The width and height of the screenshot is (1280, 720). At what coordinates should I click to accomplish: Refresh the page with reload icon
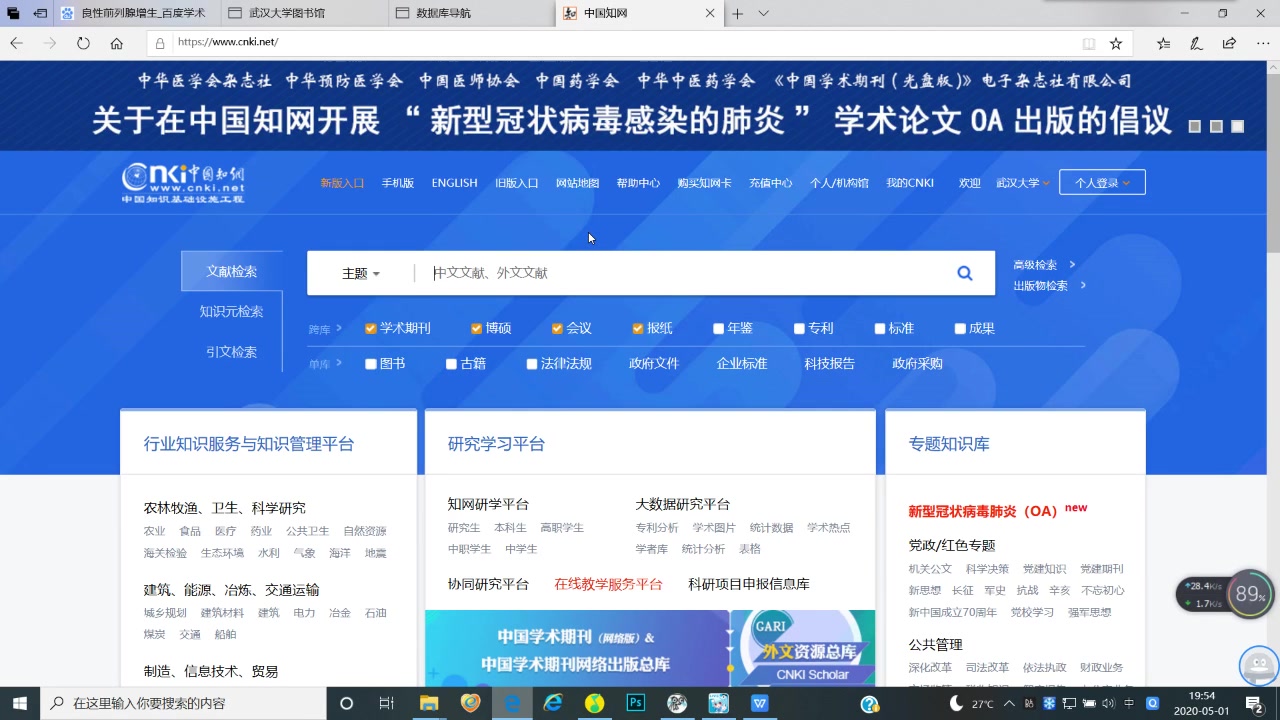83,43
